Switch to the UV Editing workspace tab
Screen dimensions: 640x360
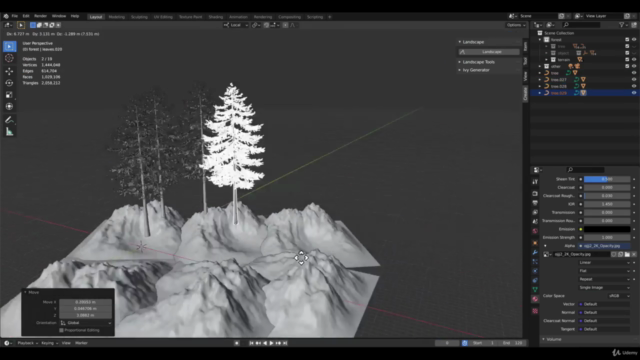pyautogui.click(x=163, y=17)
